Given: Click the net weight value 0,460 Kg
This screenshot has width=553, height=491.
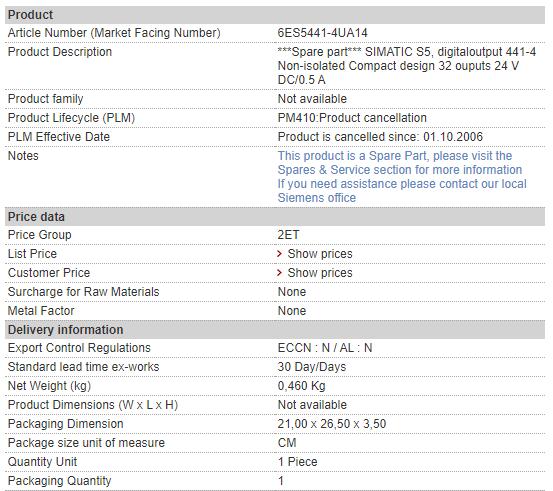Looking at the screenshot, I should tap(301, 386).
